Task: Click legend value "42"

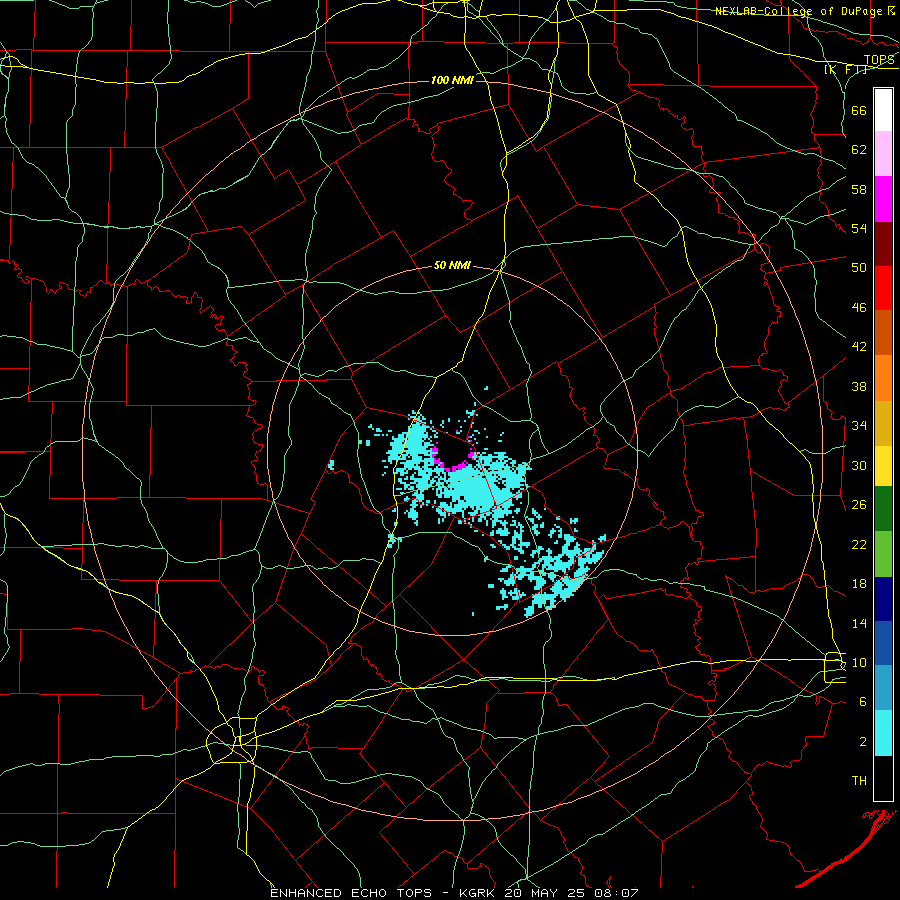Action: pos(859,346)
